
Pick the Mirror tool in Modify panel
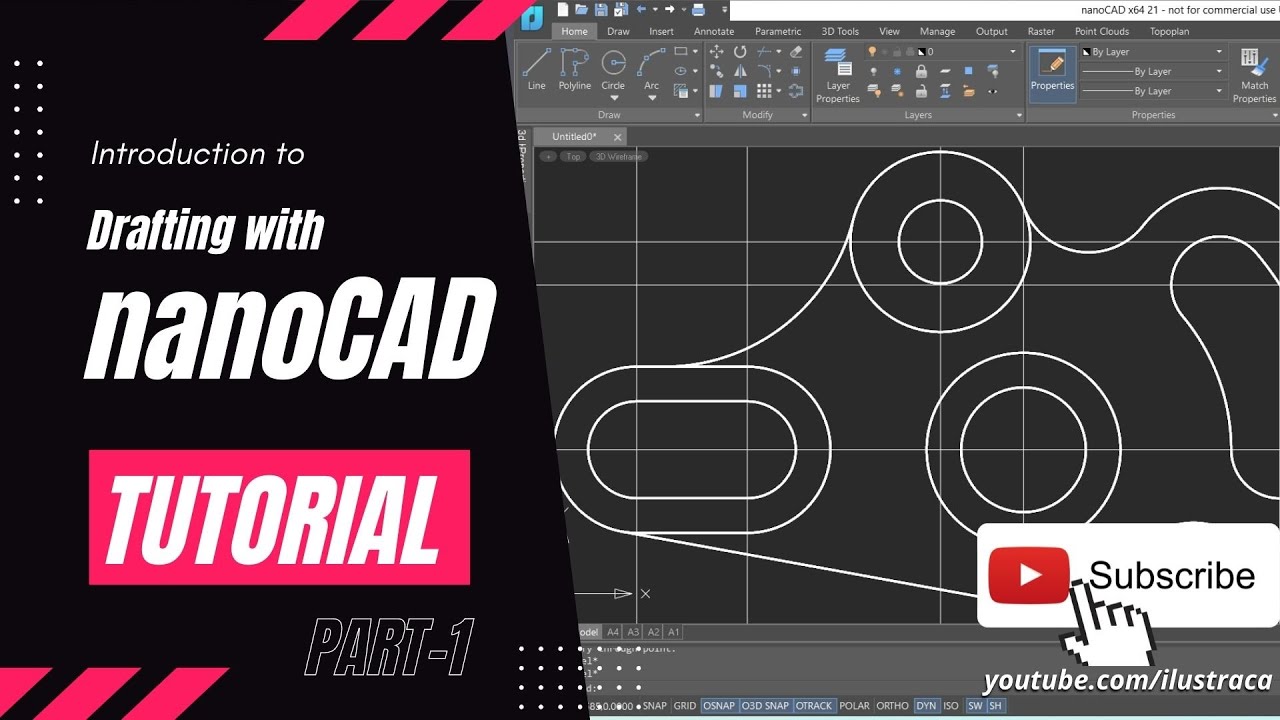click(x=740, y=71)
